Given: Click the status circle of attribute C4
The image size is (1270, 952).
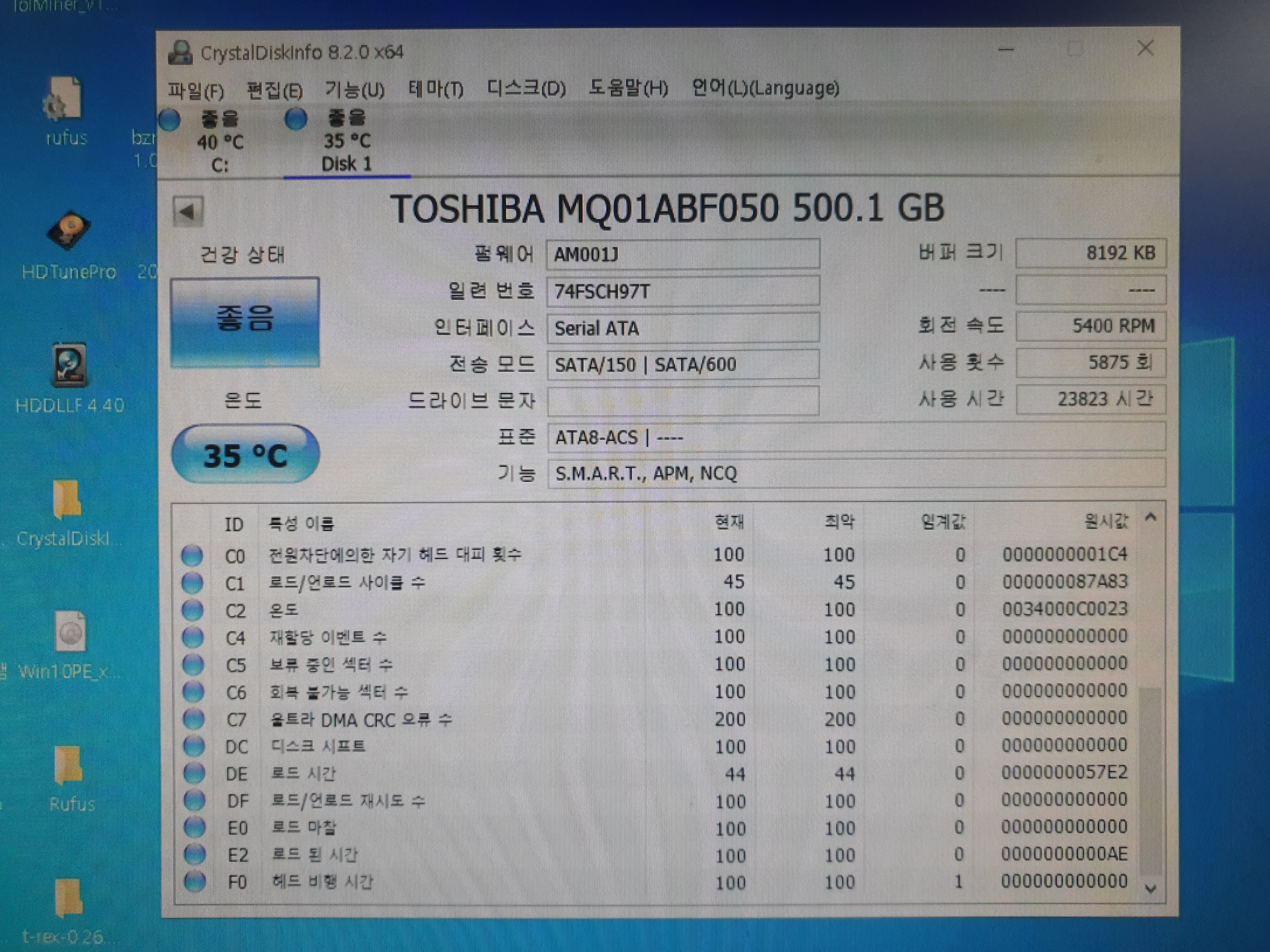Looking at the screenshot, I should coord(193,637).
